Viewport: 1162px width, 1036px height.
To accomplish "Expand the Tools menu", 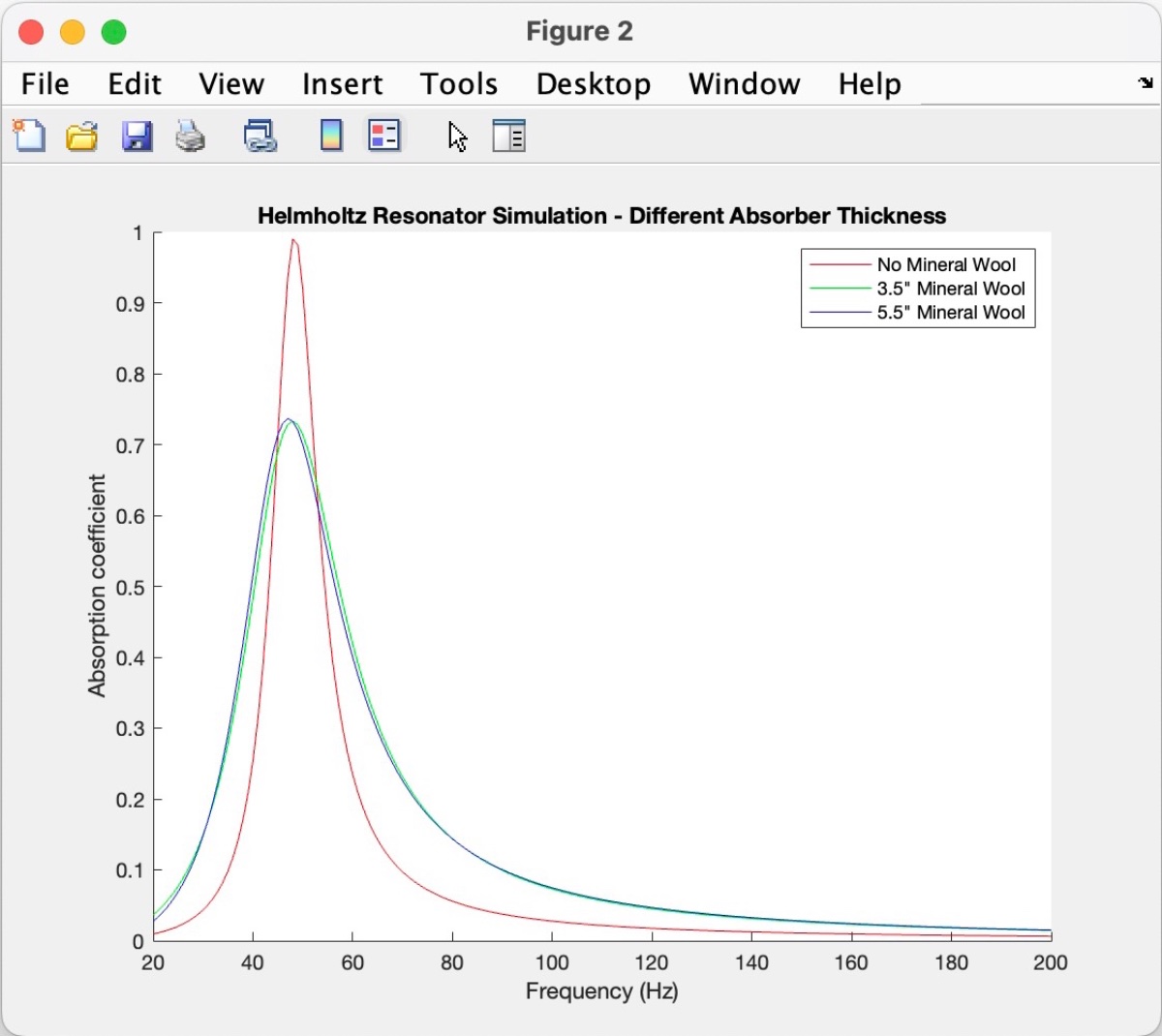I will (x=458, y=84).
